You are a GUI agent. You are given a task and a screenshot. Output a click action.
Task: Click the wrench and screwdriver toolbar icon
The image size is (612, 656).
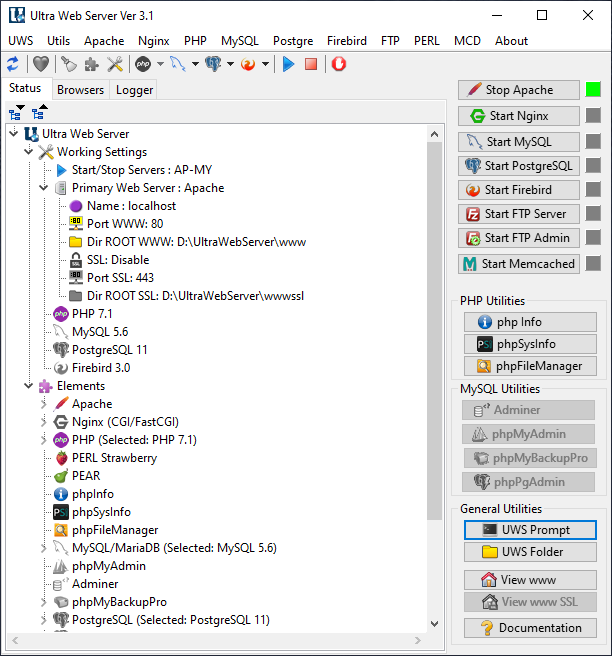click(x=115, y=64)
